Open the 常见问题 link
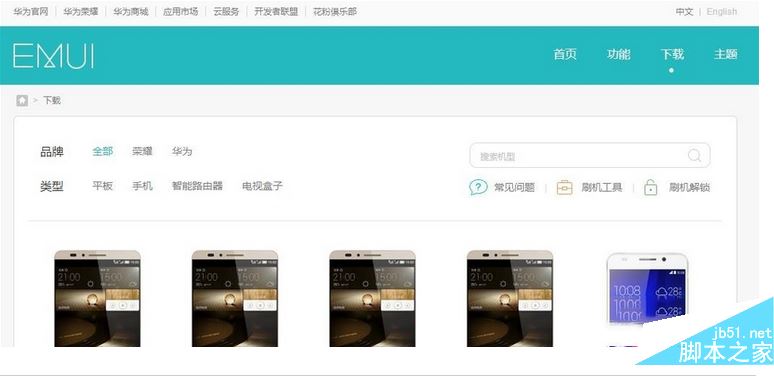 (514, 188)
